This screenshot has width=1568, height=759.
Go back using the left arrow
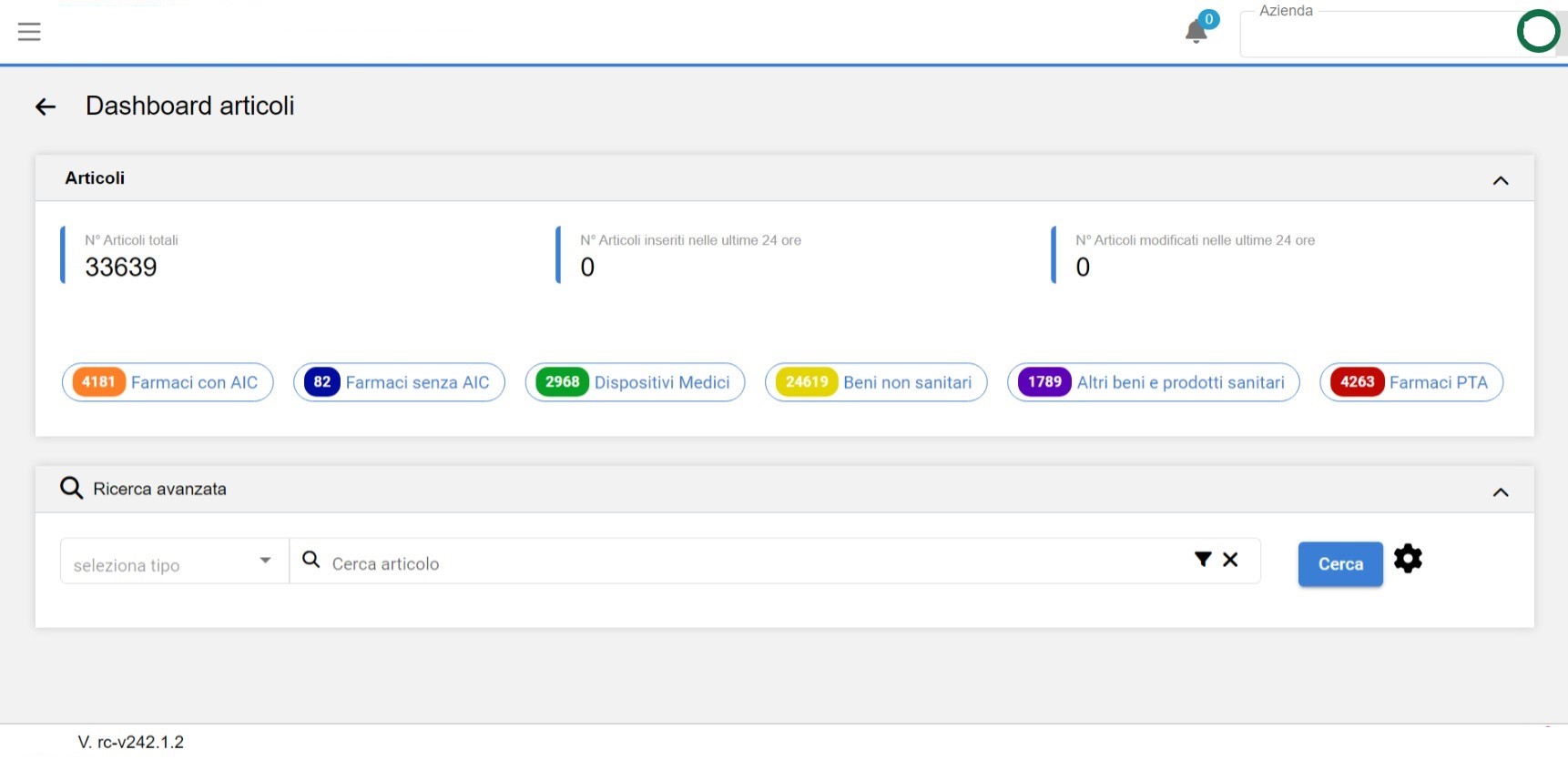point(46,106)
